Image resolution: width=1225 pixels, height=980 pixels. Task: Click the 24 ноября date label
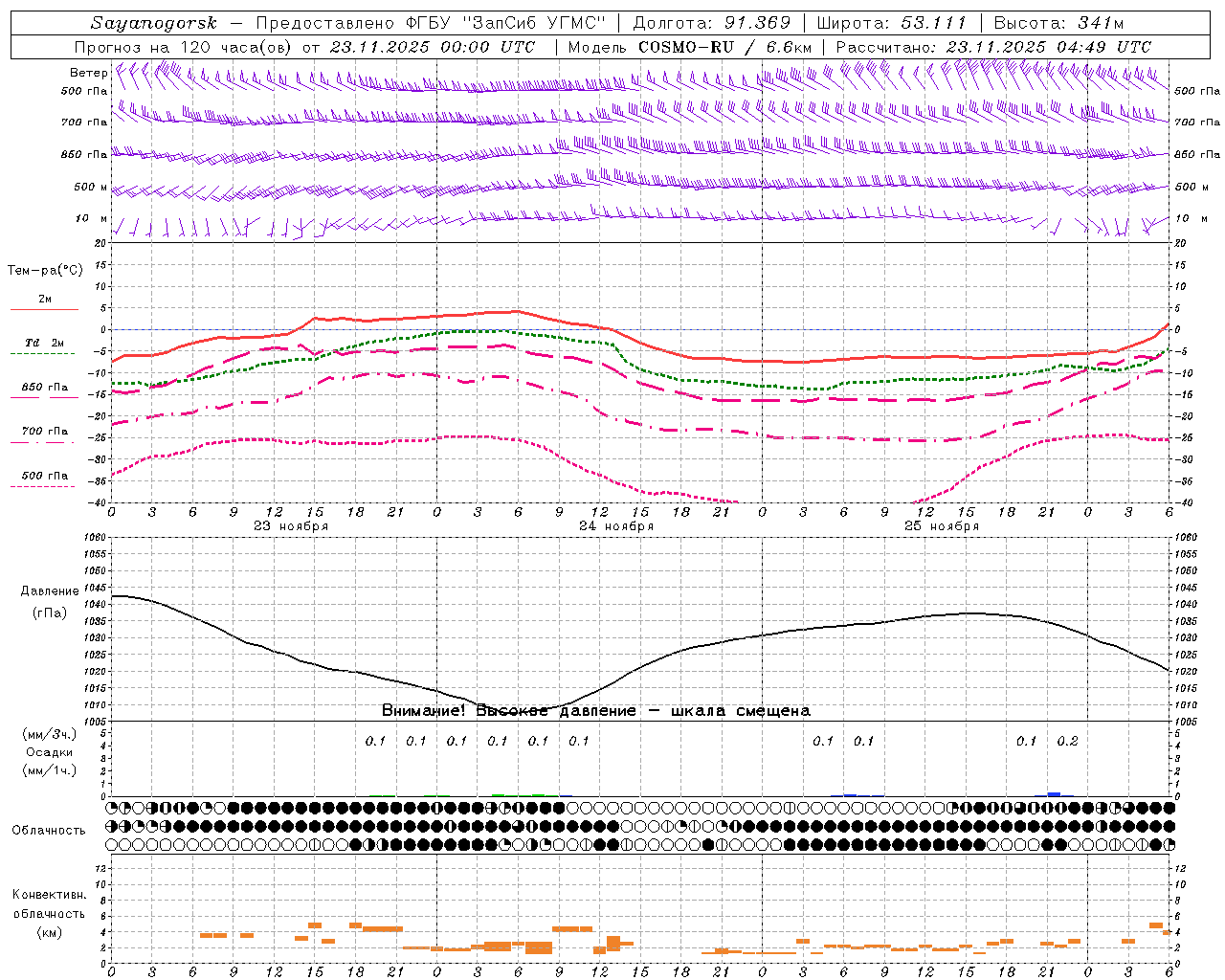(615, 526)
